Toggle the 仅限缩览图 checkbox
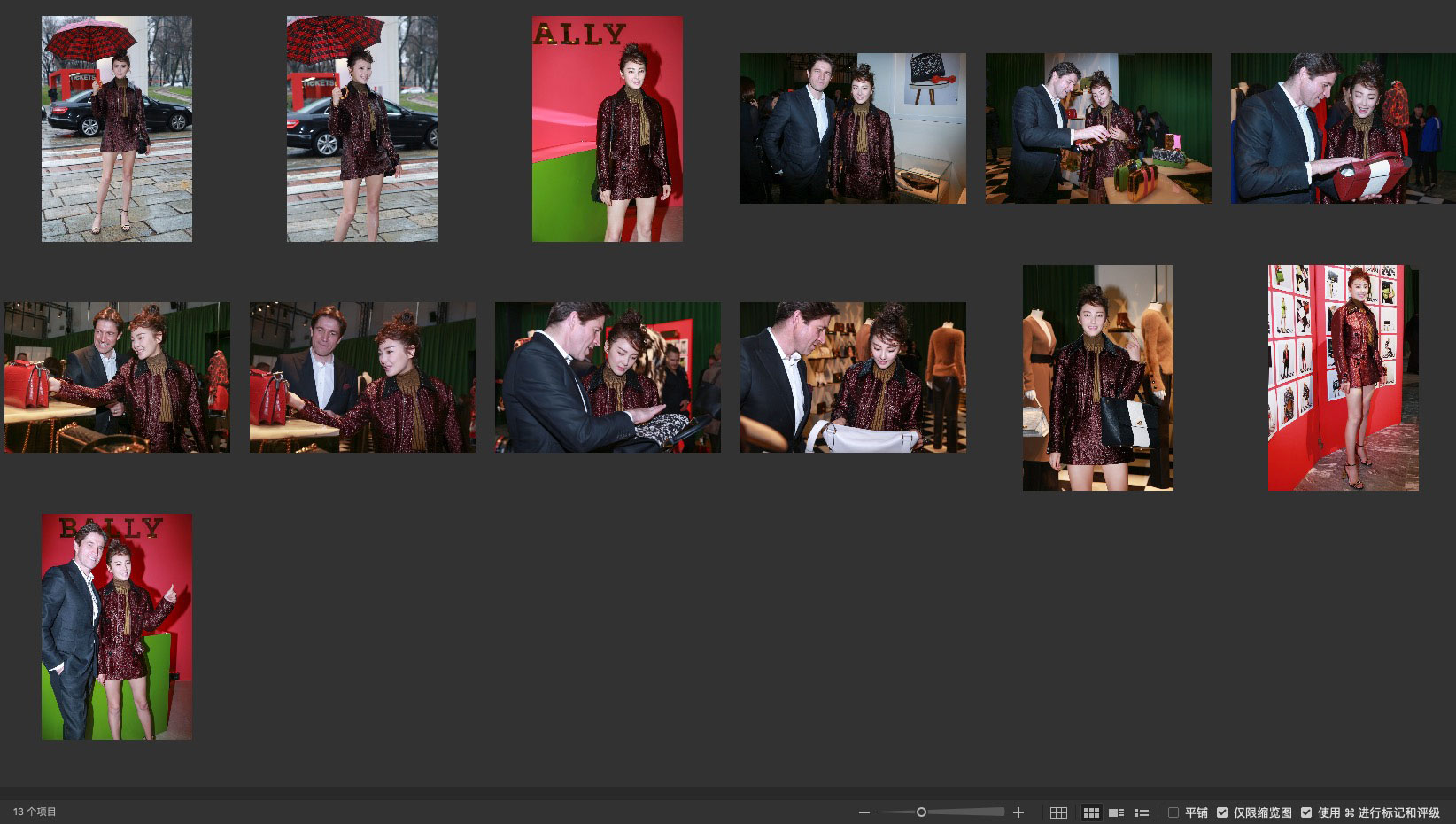The image size is (1456, 824). point(1222,812)
